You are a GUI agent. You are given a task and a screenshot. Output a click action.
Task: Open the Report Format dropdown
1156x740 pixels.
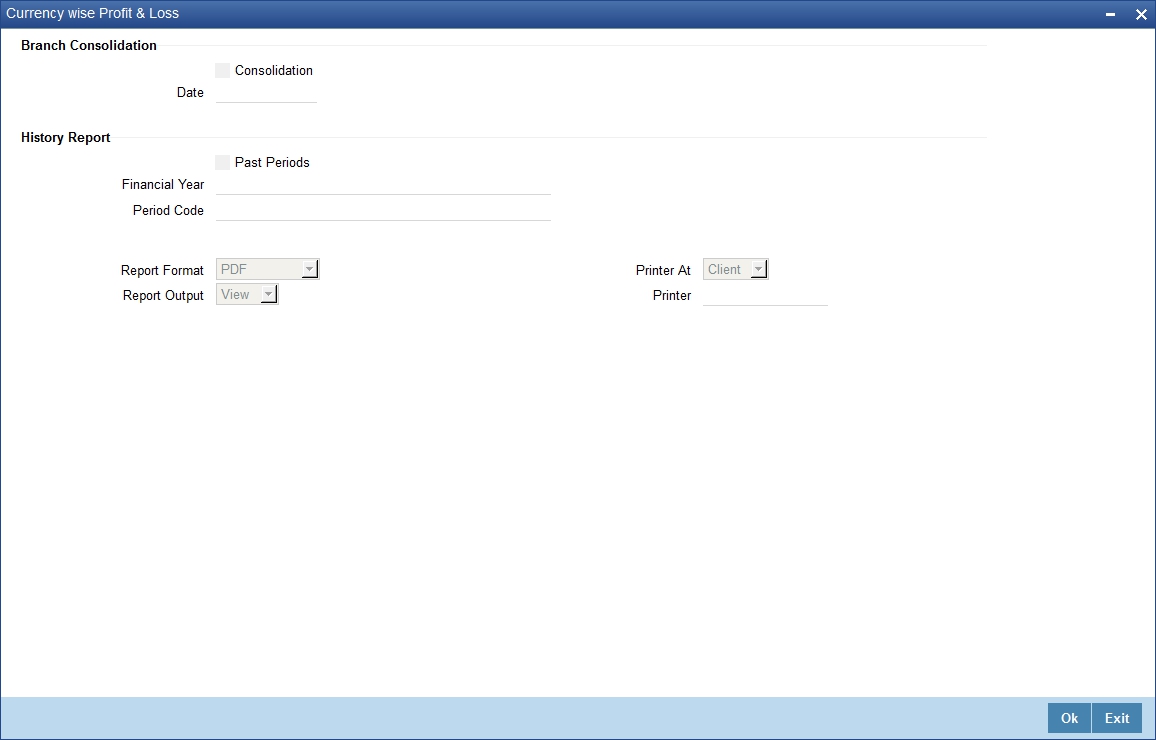click(268, 270)
